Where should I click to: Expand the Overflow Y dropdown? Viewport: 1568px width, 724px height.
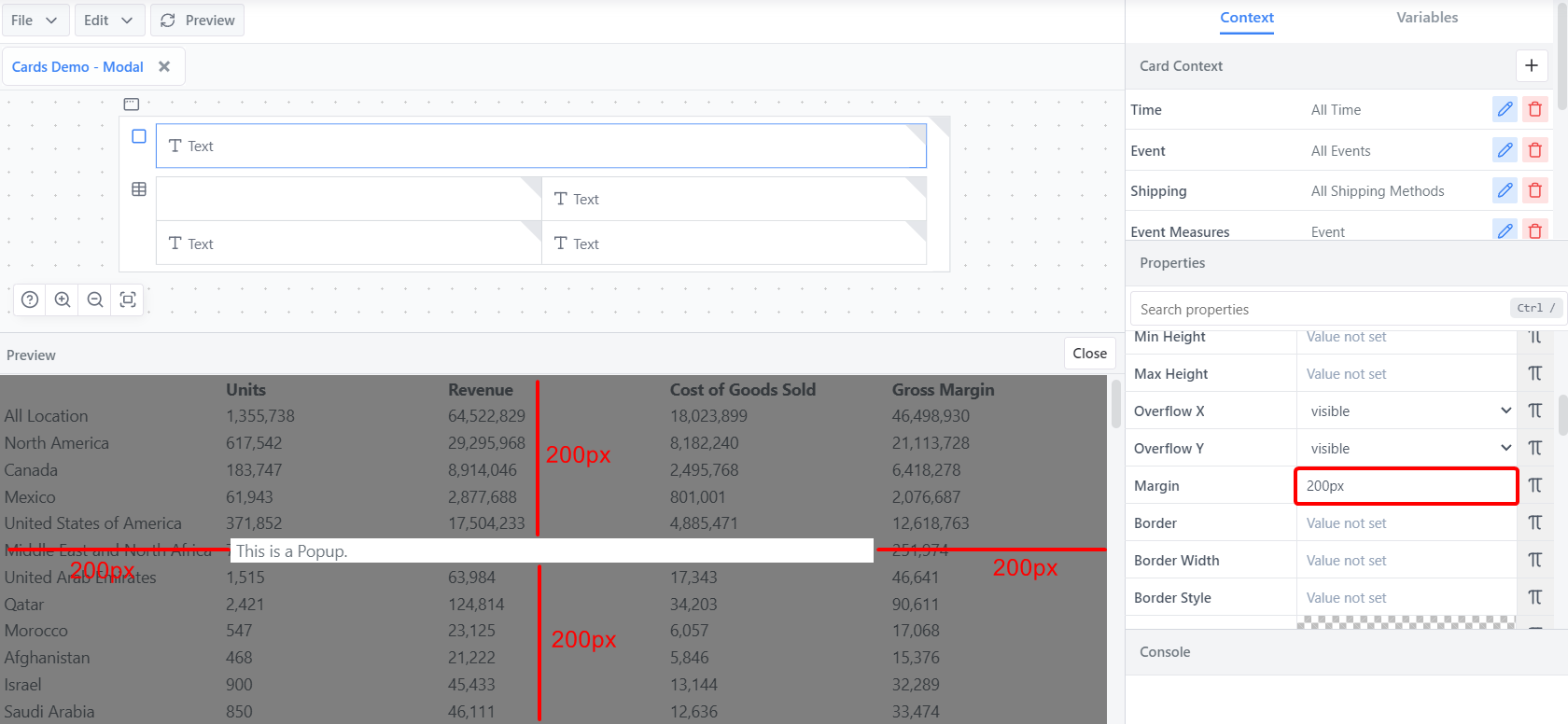pyautogui.click(x=1406, y=448)
